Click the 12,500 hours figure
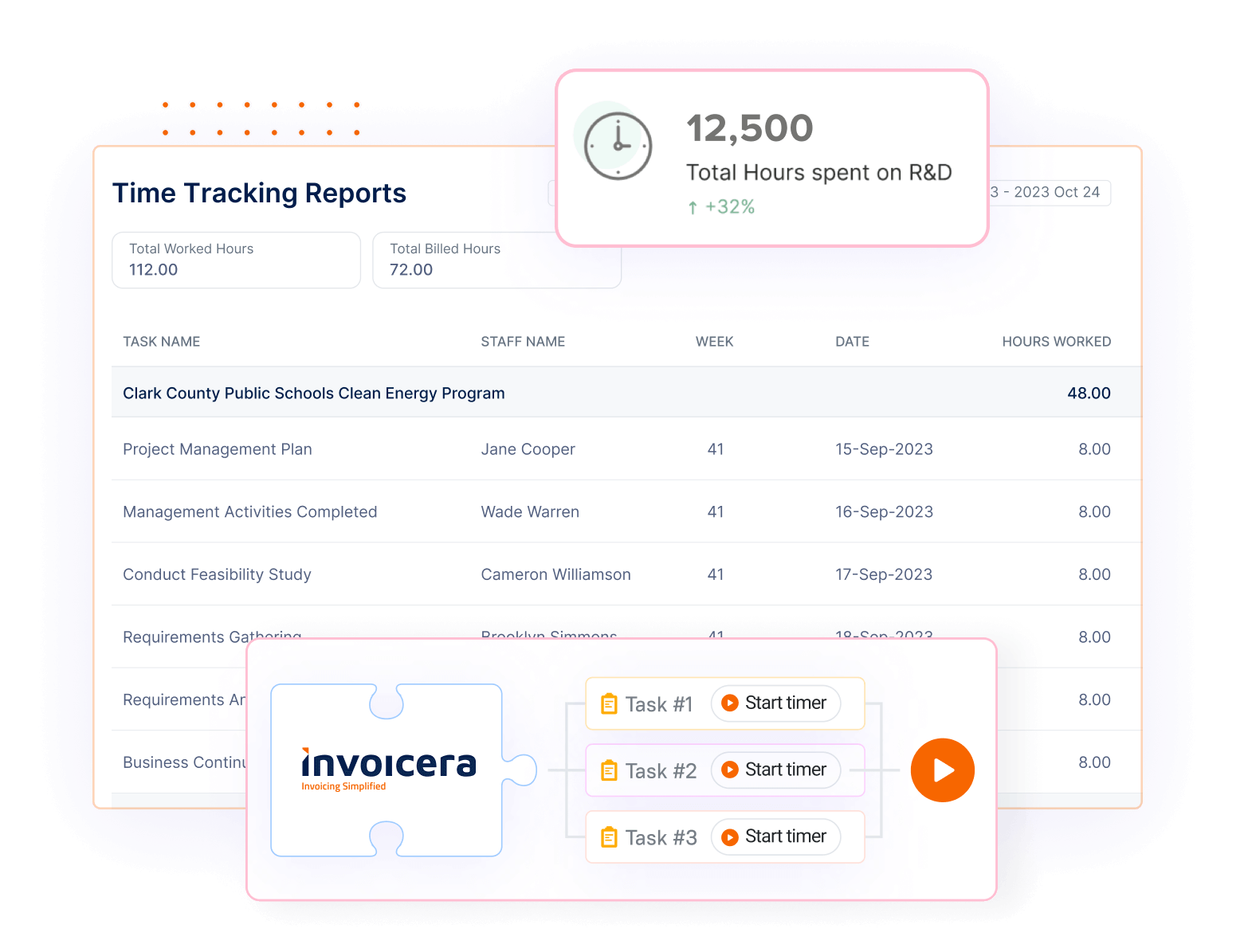 point(749,128)
